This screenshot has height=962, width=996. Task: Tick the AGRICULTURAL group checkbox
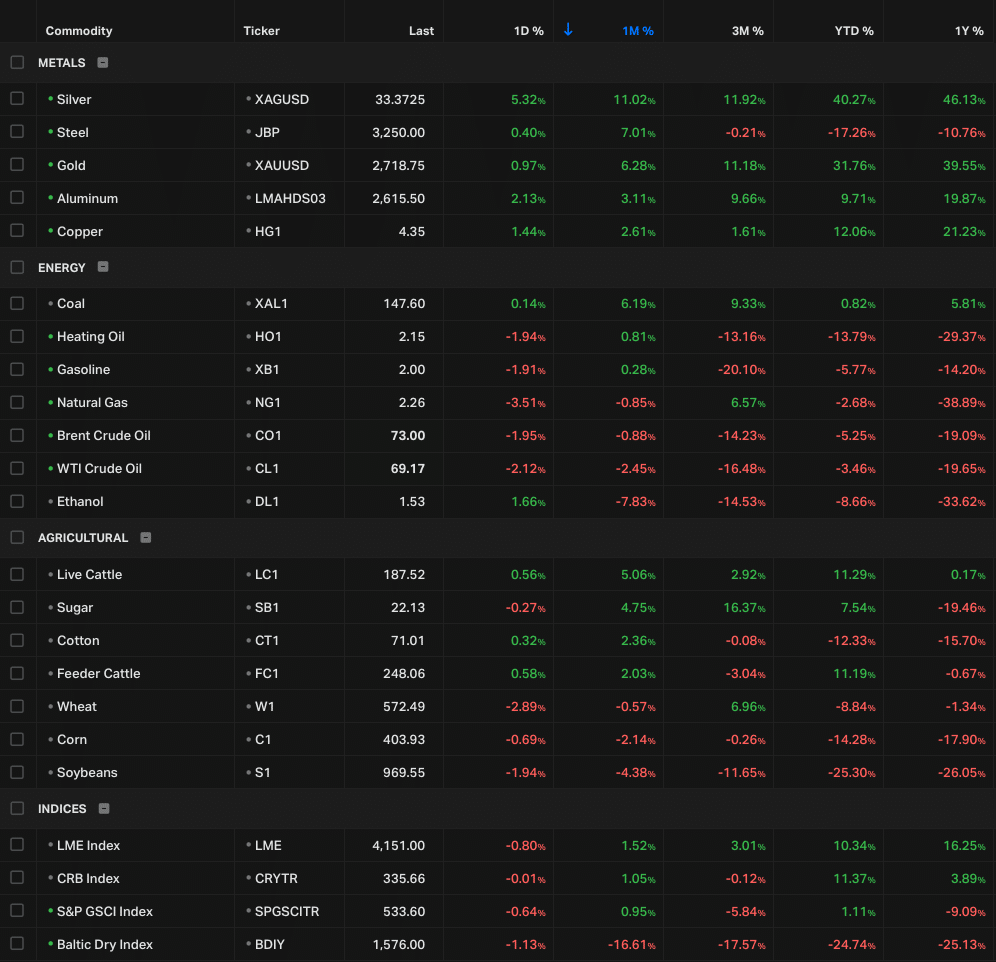pyautogui.click(x=17, y=538)
